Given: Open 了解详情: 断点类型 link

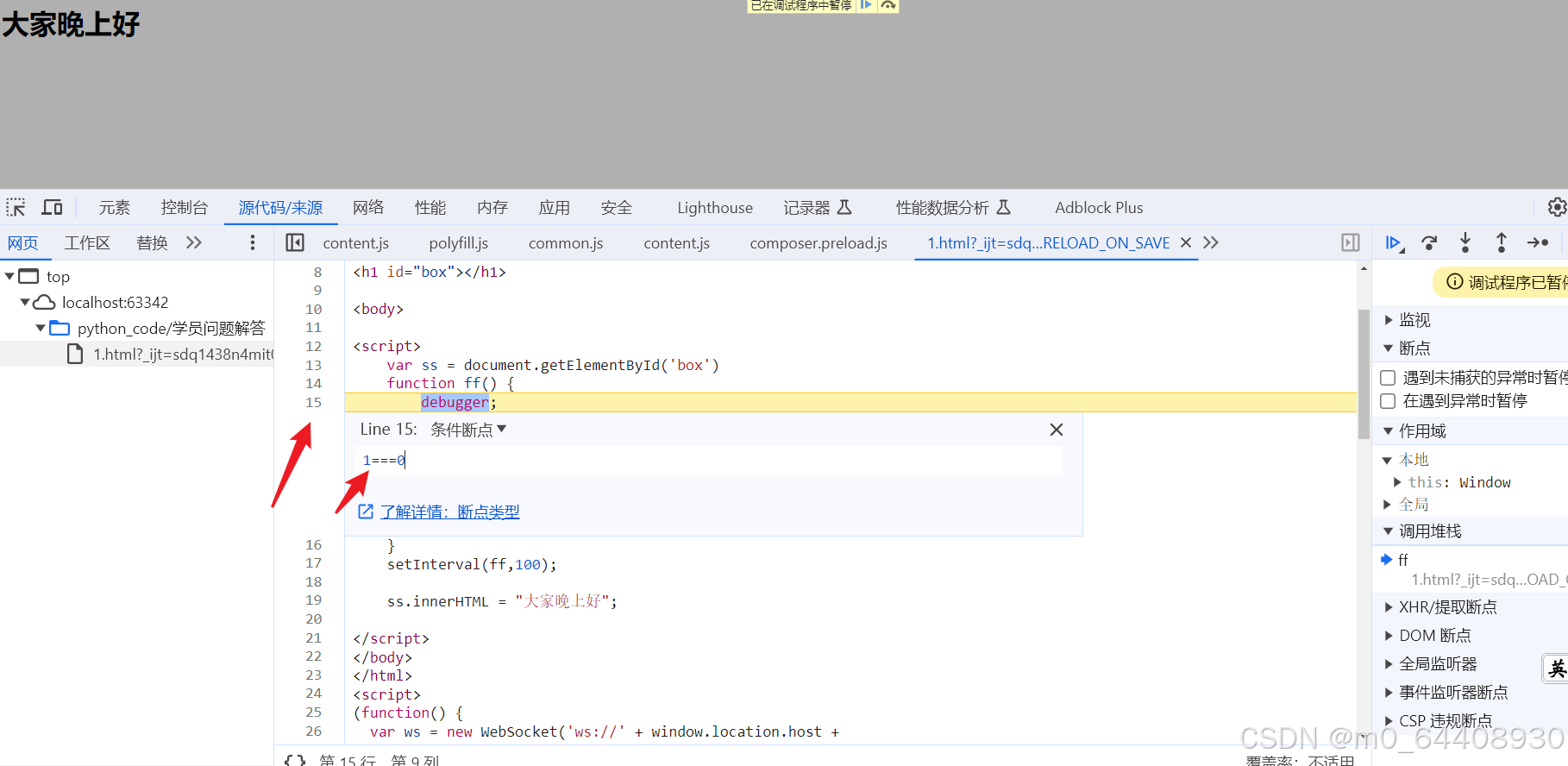Looking at the screenshot, I should pyautogui.click(x=449, y=512).
